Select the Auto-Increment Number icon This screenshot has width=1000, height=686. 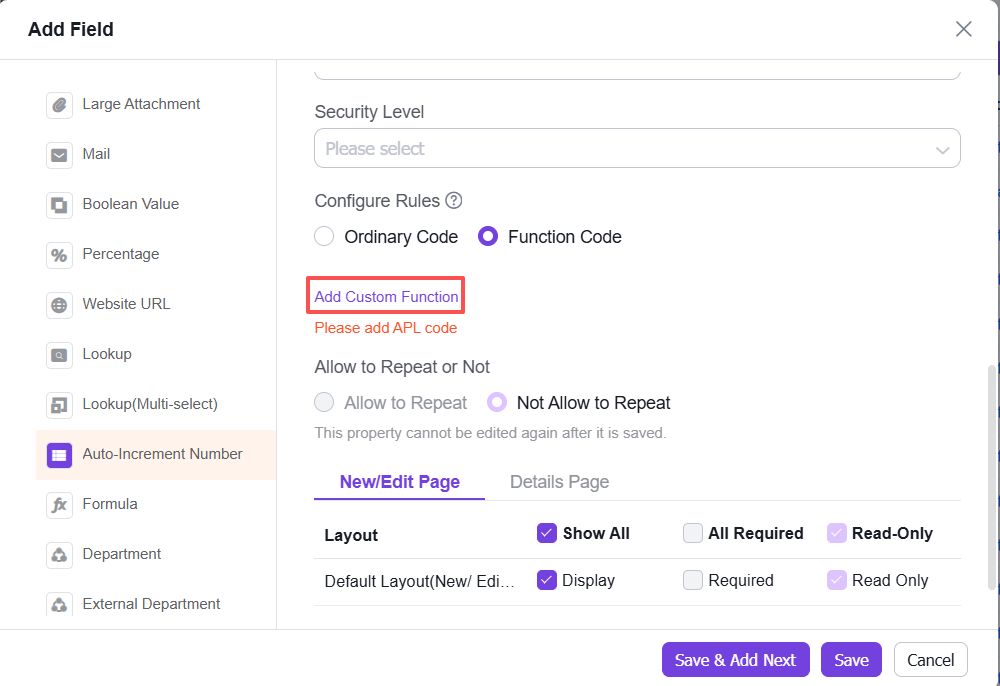pyautogui.click(x=59, y=455)
